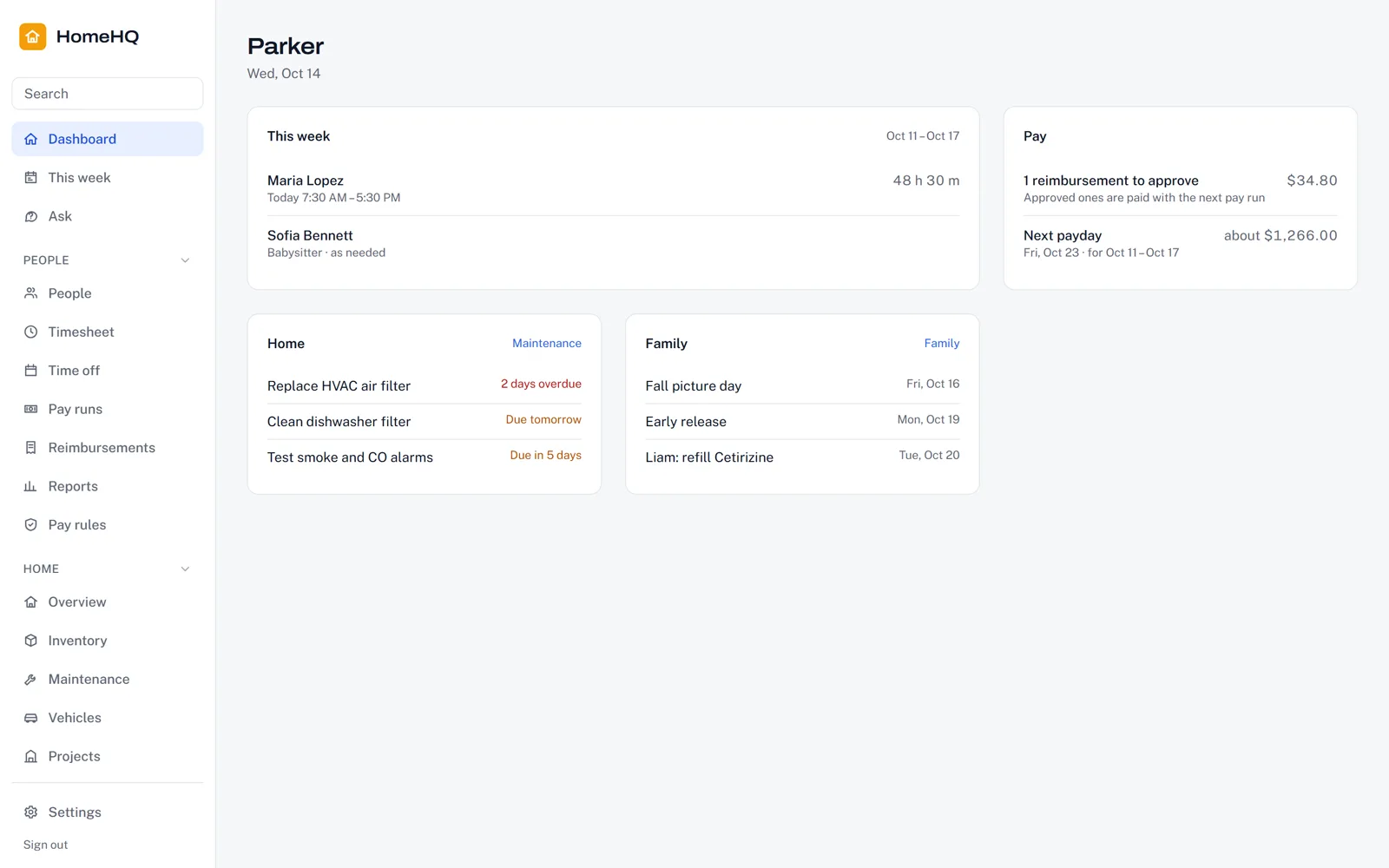The height and width of the screenshot is (868, 1389).
Task: Click the Projects building icon
Action: [31, 756]
